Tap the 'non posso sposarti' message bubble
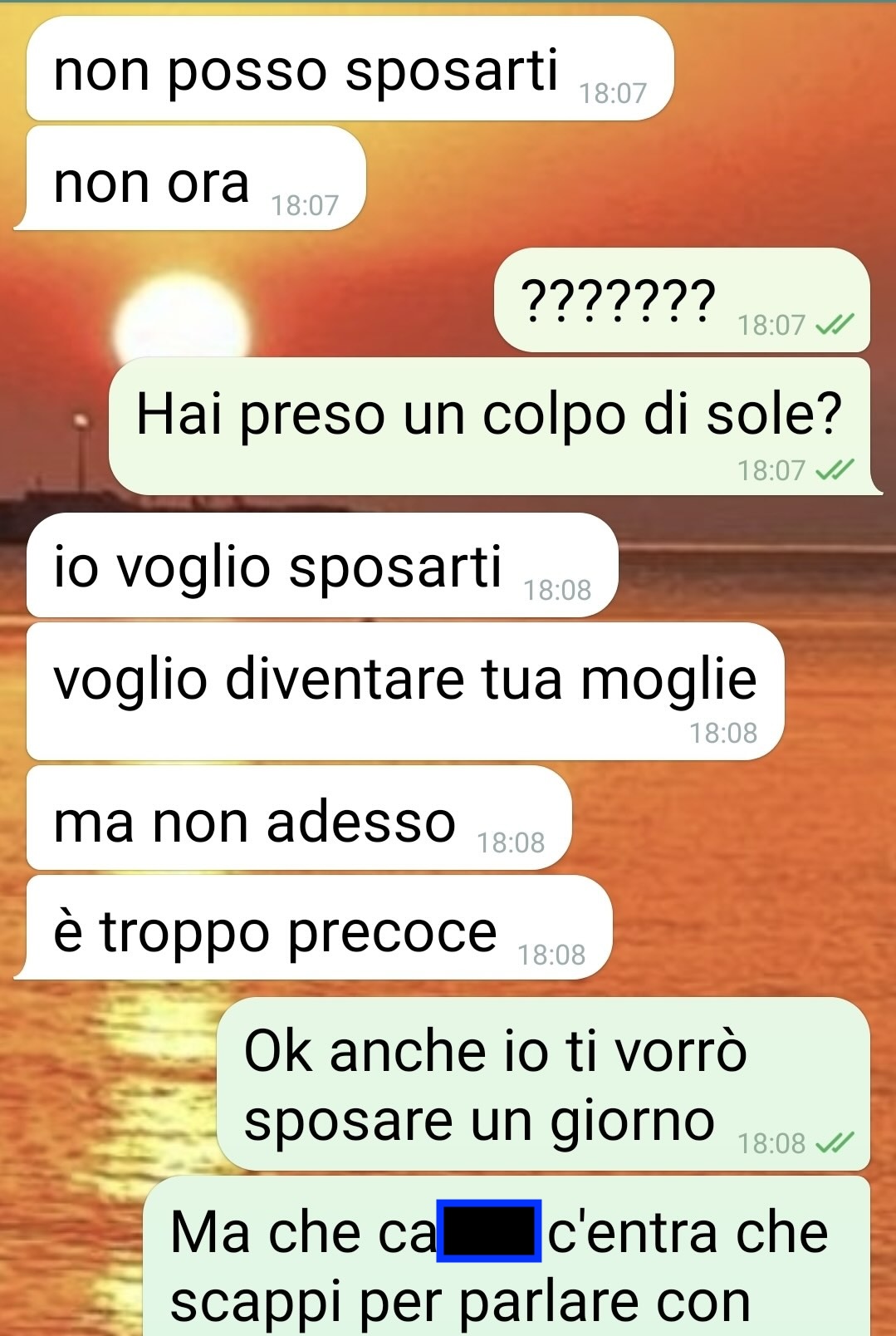 [350, 69]
